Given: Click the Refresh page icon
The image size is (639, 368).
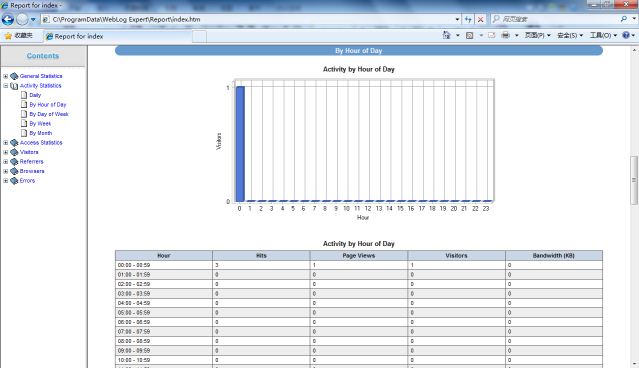Looking at the screenshot, I should pyautogui.click(x=468, y=19).
